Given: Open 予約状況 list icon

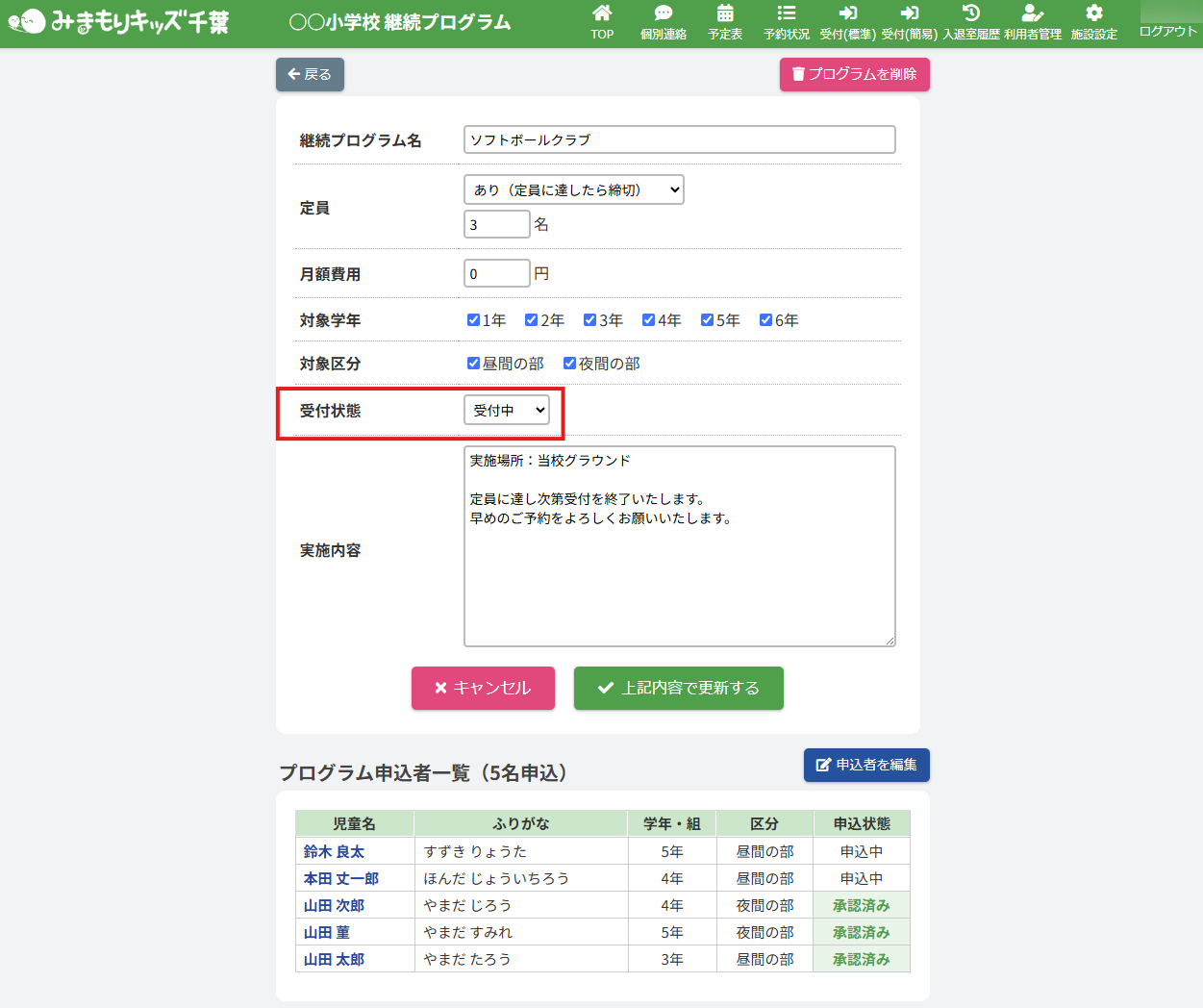Looking at the screenshot, I should 786,13.
